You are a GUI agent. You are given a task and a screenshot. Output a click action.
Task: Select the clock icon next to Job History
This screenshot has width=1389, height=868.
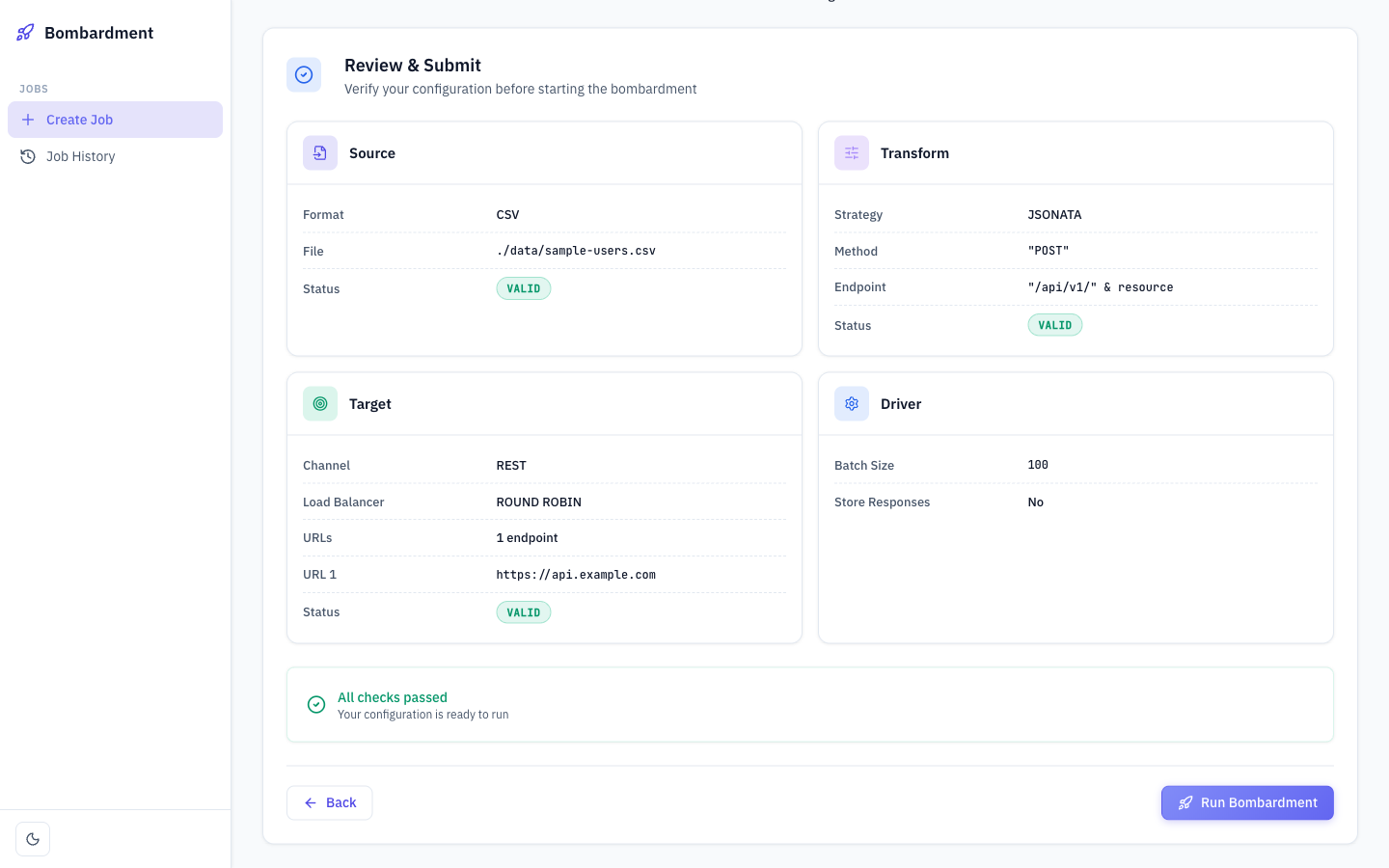point(28,155)
